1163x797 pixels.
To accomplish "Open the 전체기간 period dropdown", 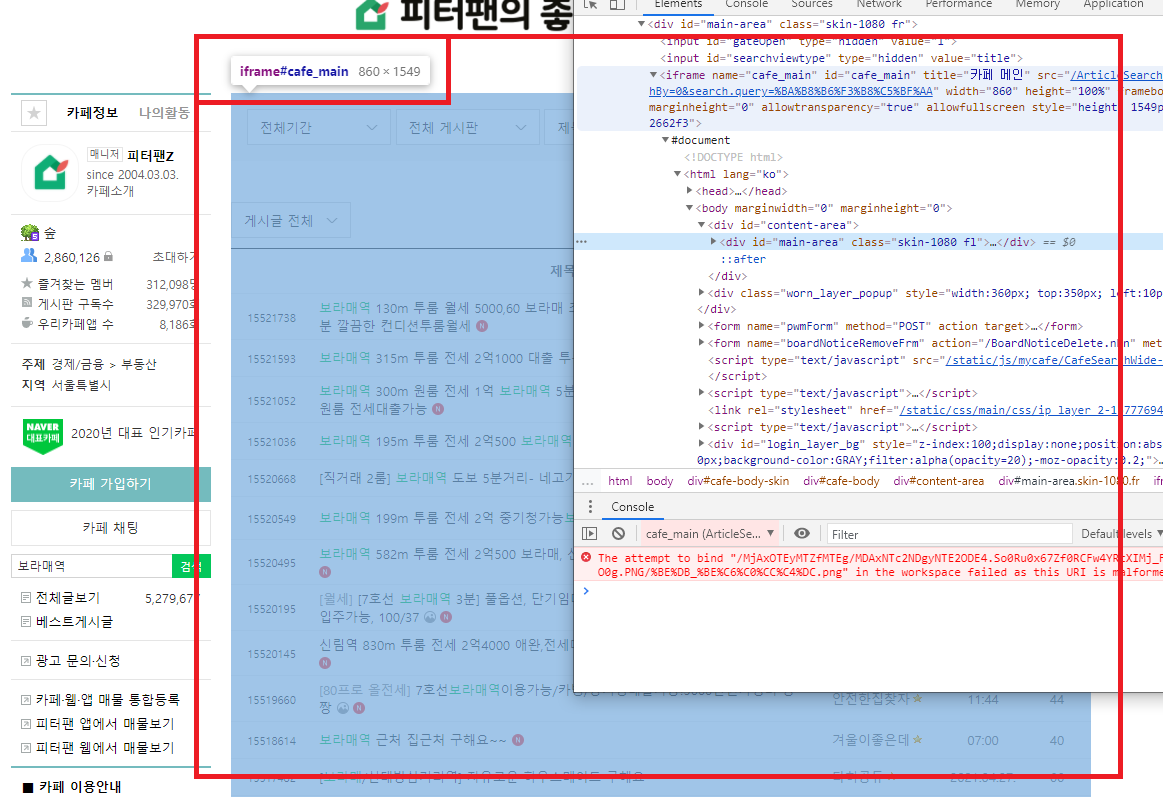I will pyautogui.click(x=318, y=128).
